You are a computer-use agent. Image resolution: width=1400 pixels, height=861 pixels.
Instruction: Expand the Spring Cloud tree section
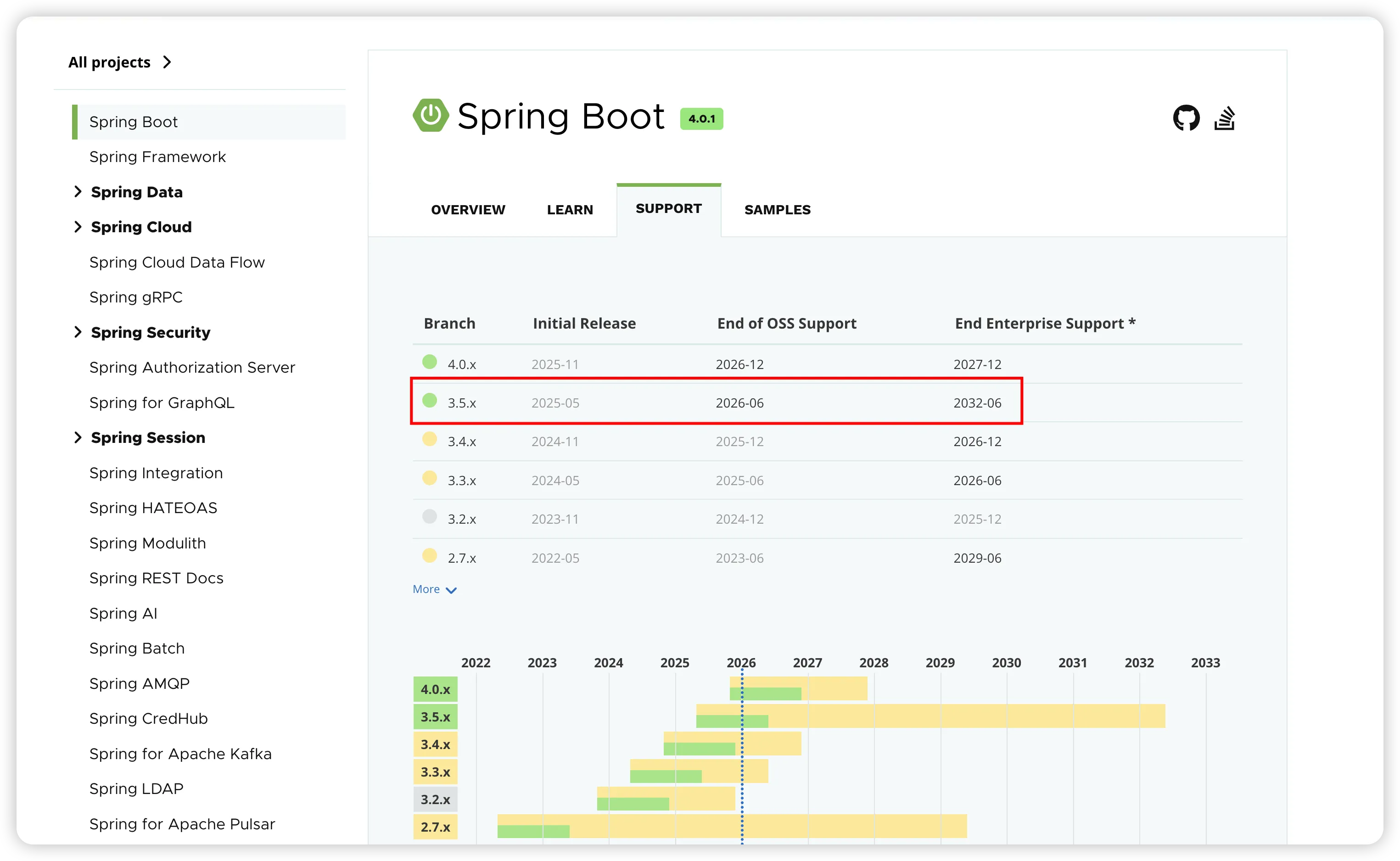[78, 227]
